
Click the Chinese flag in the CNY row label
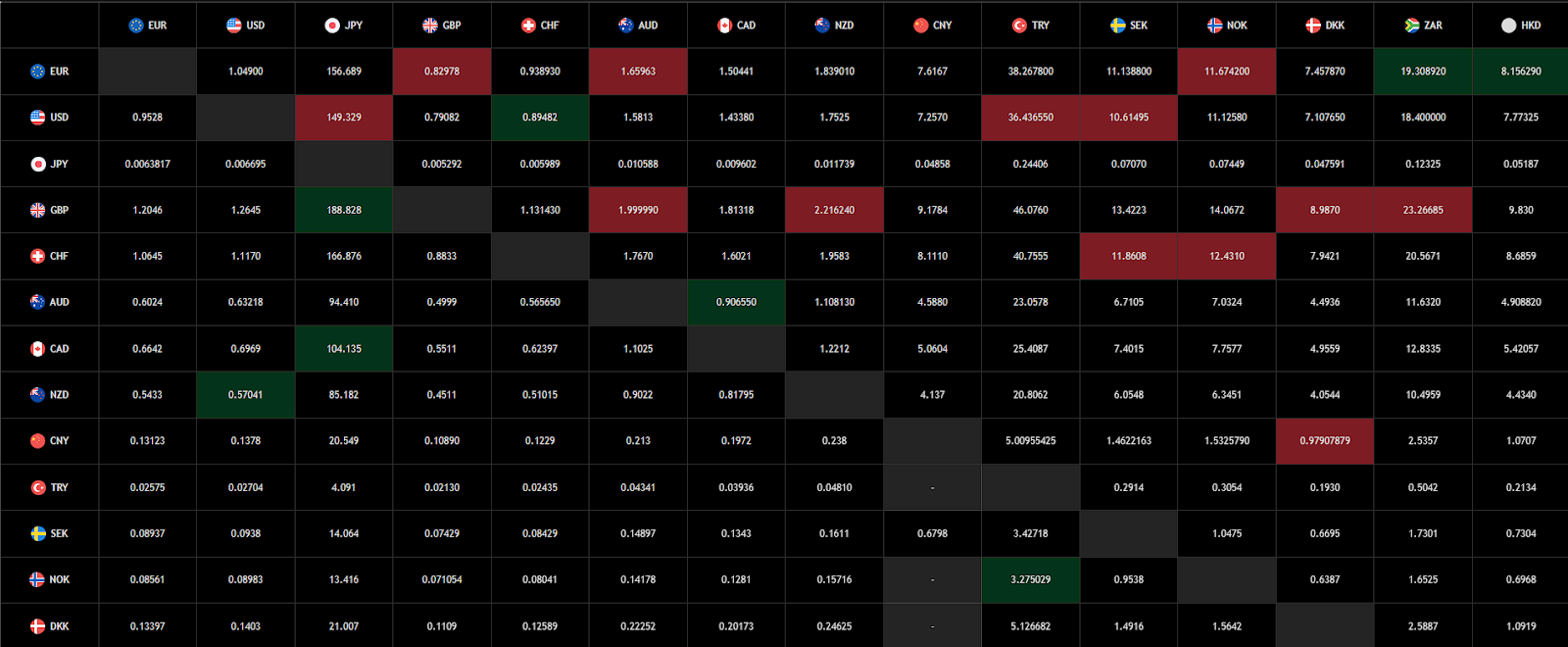click(x=37, y=441)
